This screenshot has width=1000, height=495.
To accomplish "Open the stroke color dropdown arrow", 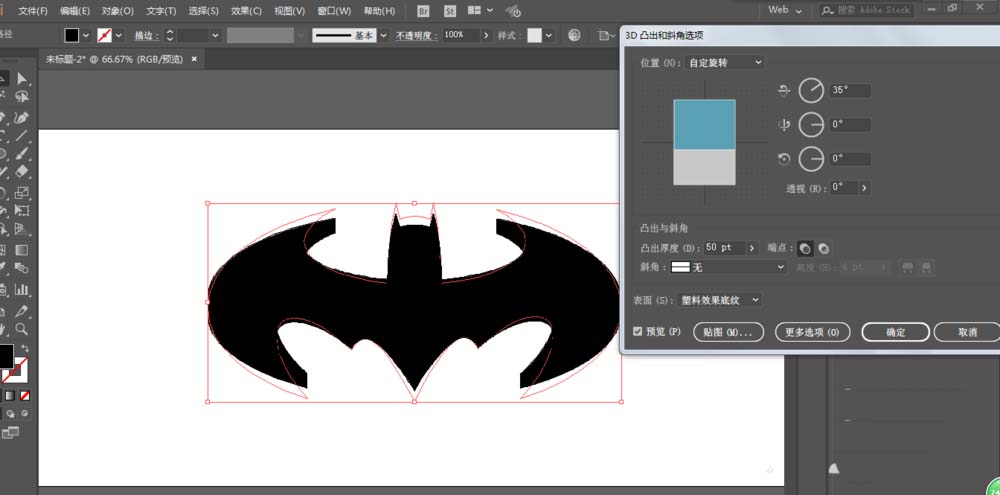I will tap(119, 36).
